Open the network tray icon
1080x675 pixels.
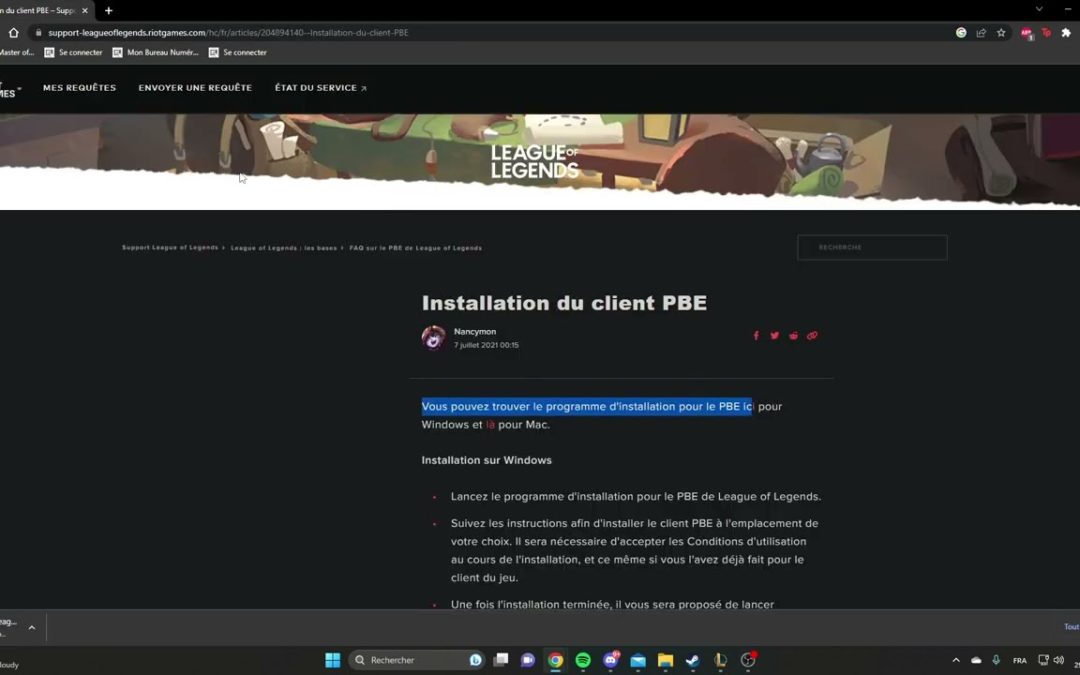tap(1043, 660)
